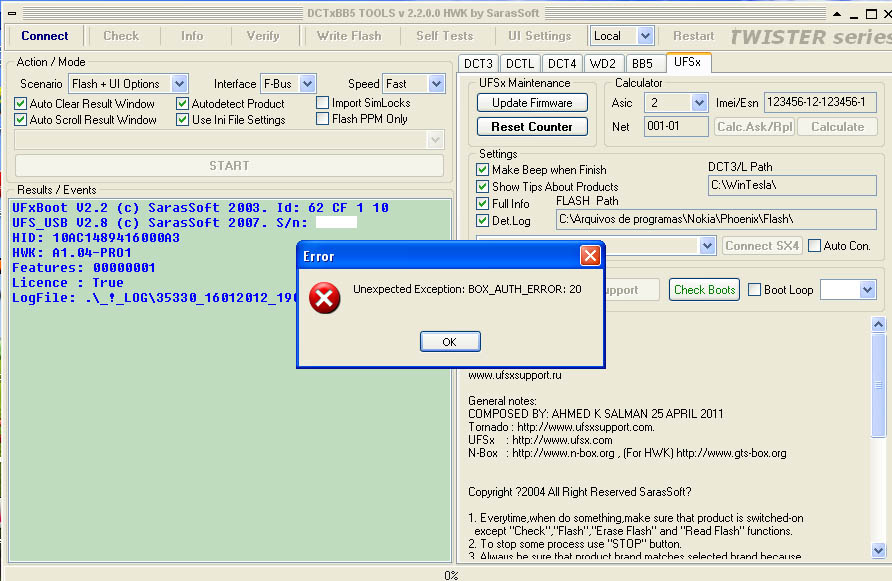Click the 'Features: 00000001' log line
Screen dimensions: 892x581
[84, 267]
